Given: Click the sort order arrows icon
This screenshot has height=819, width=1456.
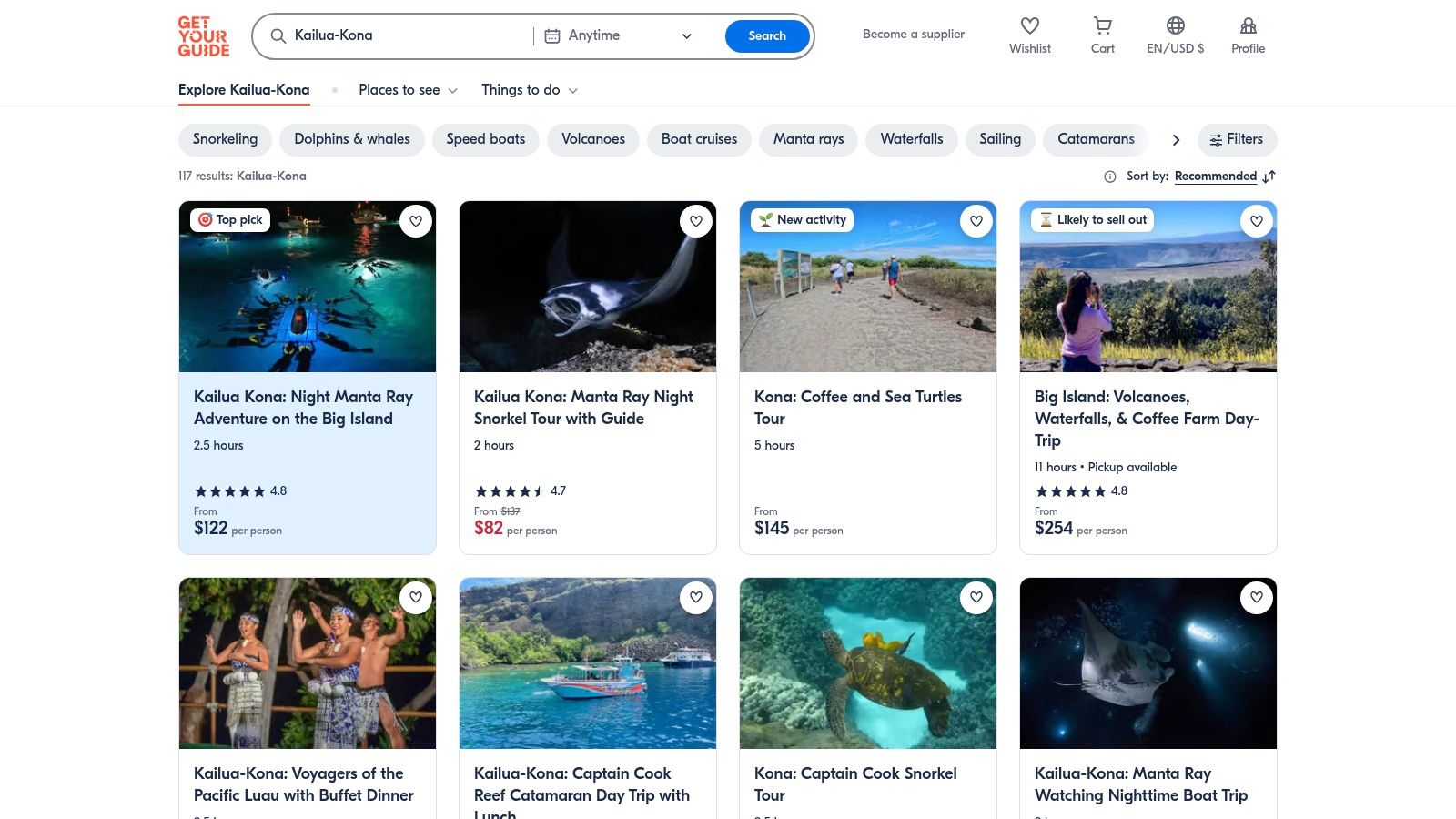Looking at the screenshot, I should pos(1269,177).
